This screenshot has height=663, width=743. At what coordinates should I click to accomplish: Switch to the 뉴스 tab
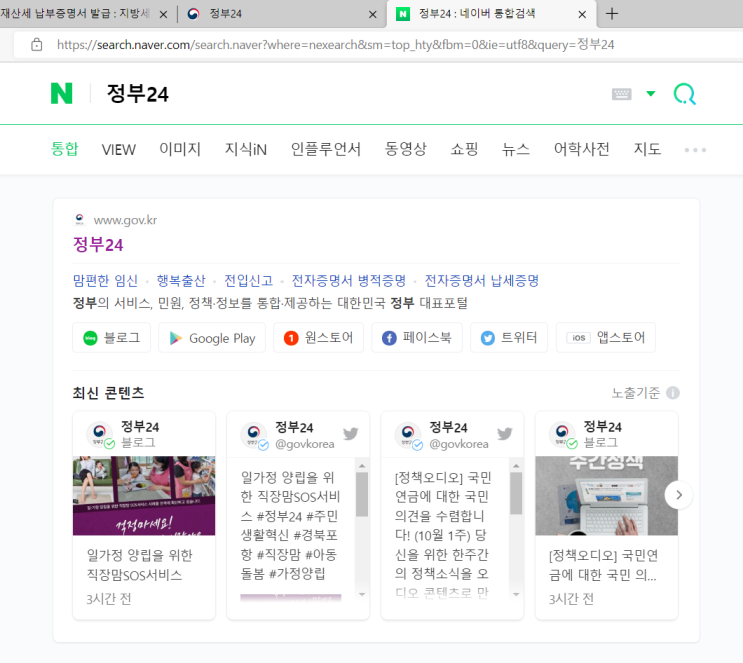[516, 149]
